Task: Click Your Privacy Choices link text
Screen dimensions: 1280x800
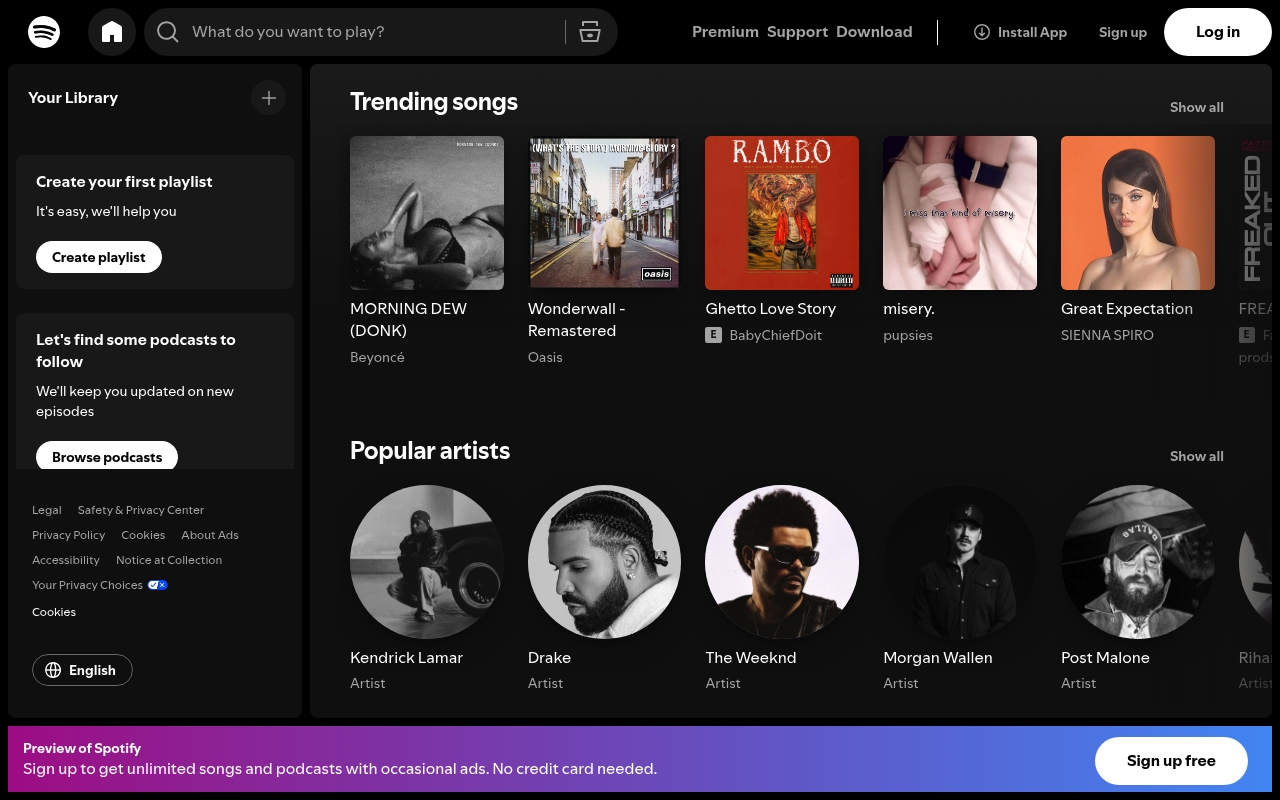Action: tap(87, 585)
